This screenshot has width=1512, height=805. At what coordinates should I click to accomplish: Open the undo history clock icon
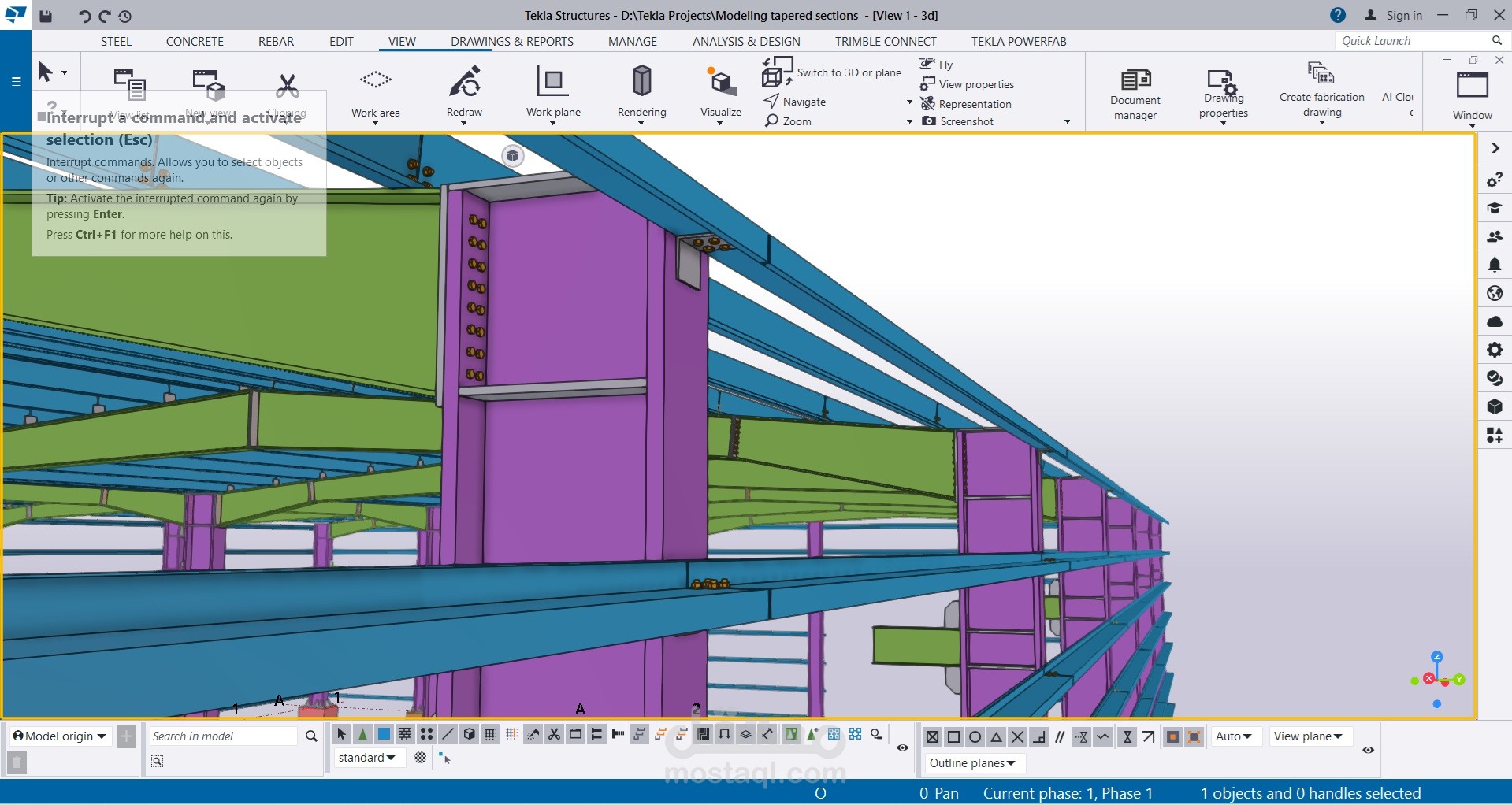125,16
